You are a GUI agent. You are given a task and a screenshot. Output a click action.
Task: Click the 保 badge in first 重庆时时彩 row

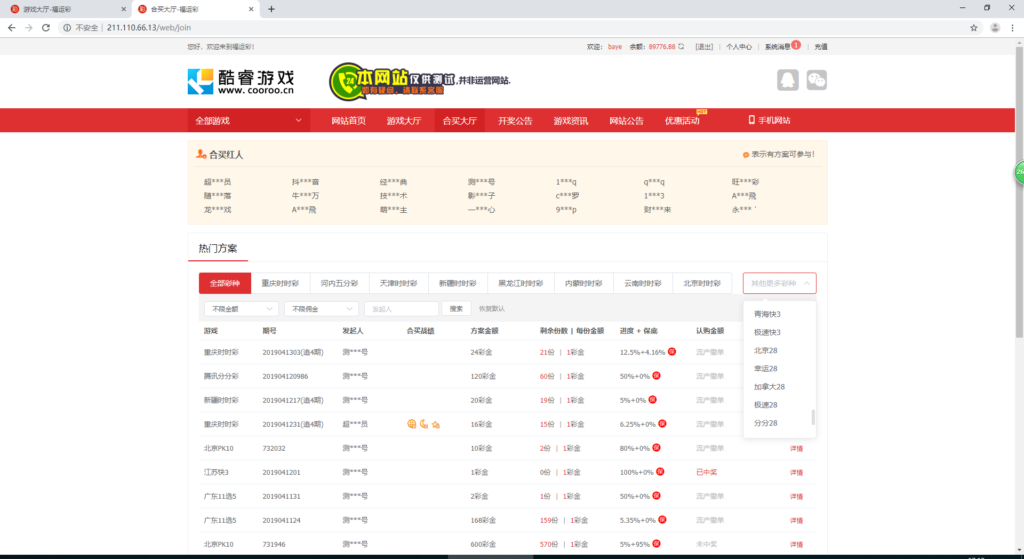pos(673,352)
